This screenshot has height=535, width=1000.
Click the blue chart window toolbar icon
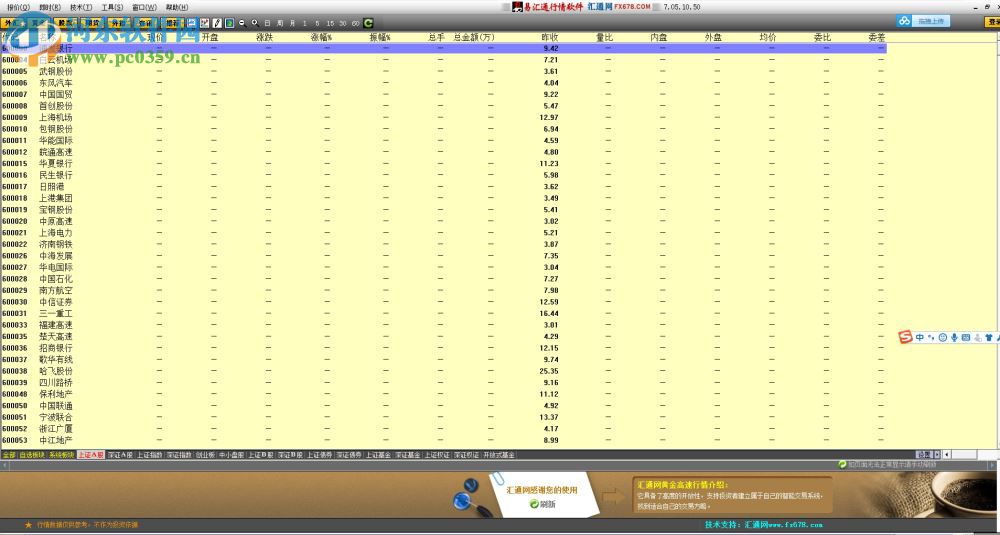(x=191, y=23)
